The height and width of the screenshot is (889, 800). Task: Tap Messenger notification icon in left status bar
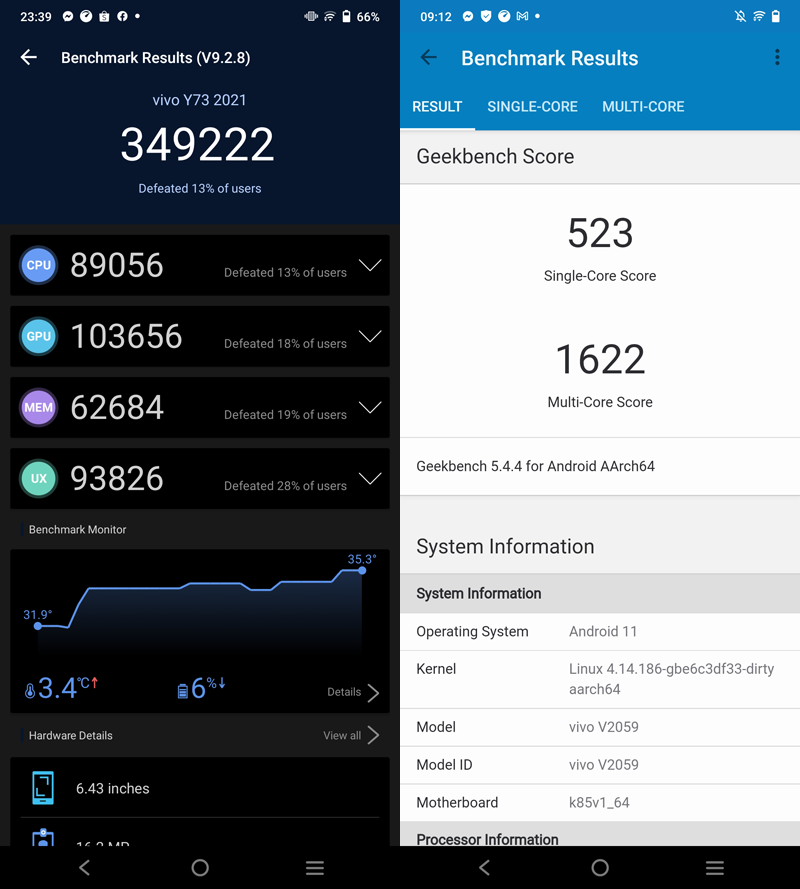[68, 16]
